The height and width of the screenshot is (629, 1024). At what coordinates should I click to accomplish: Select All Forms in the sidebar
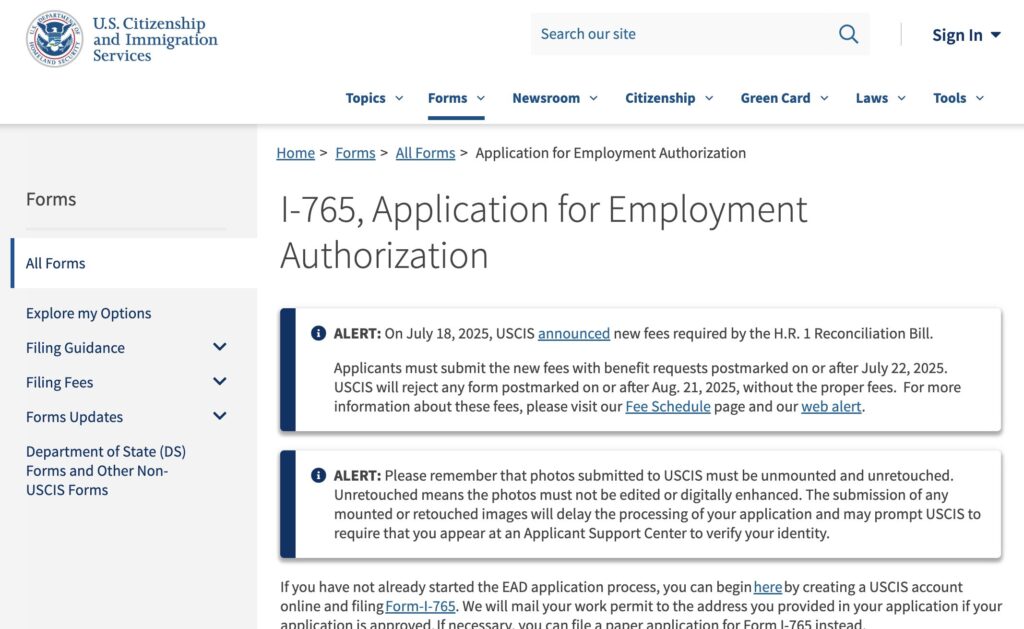[x=56, y=263]
